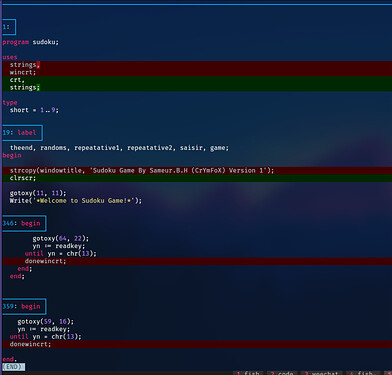Click the '1:' hunk header box
Viewport: 392px width, 375px height.
tap(9, 27)
